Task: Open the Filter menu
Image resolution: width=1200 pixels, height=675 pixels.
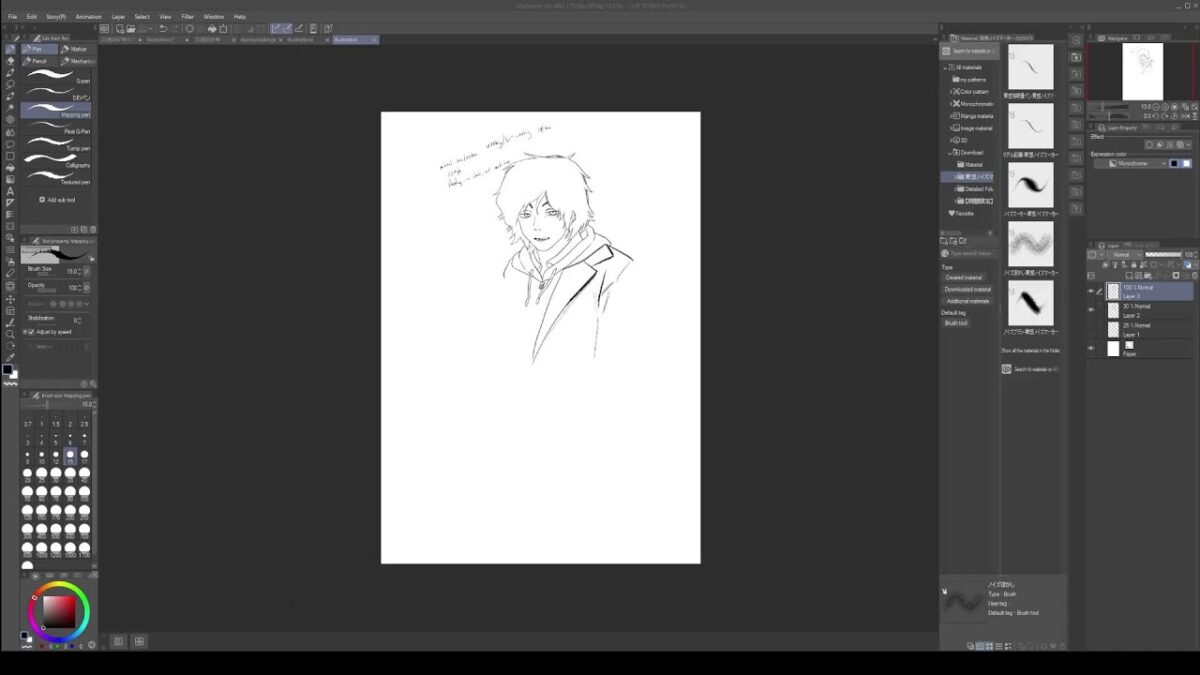Action: pyautogui.click(x=187, y=17)
